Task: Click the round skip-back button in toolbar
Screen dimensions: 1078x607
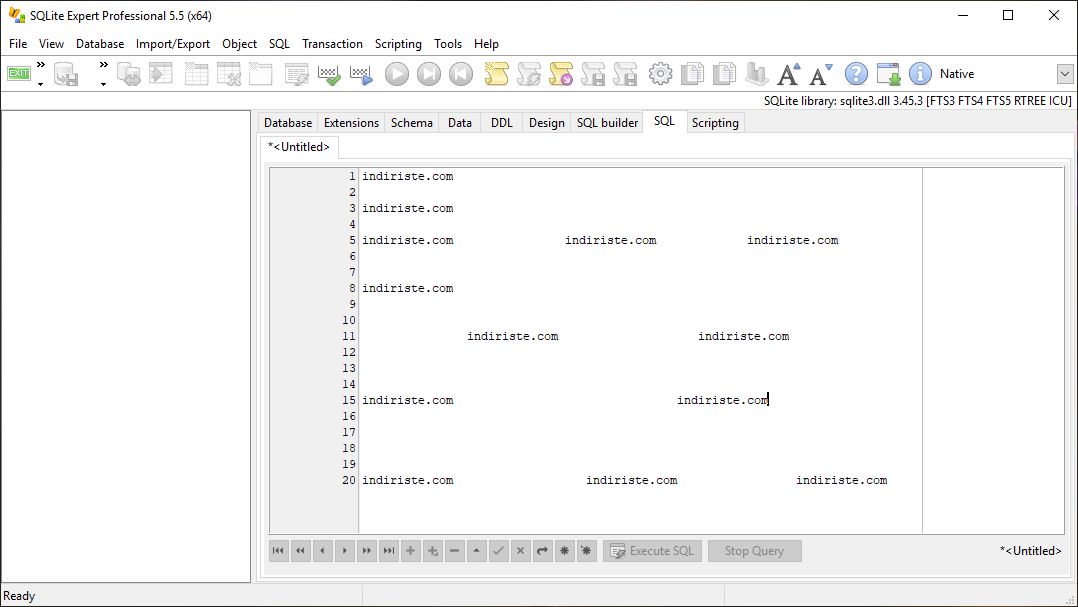Action: point(461,74)
